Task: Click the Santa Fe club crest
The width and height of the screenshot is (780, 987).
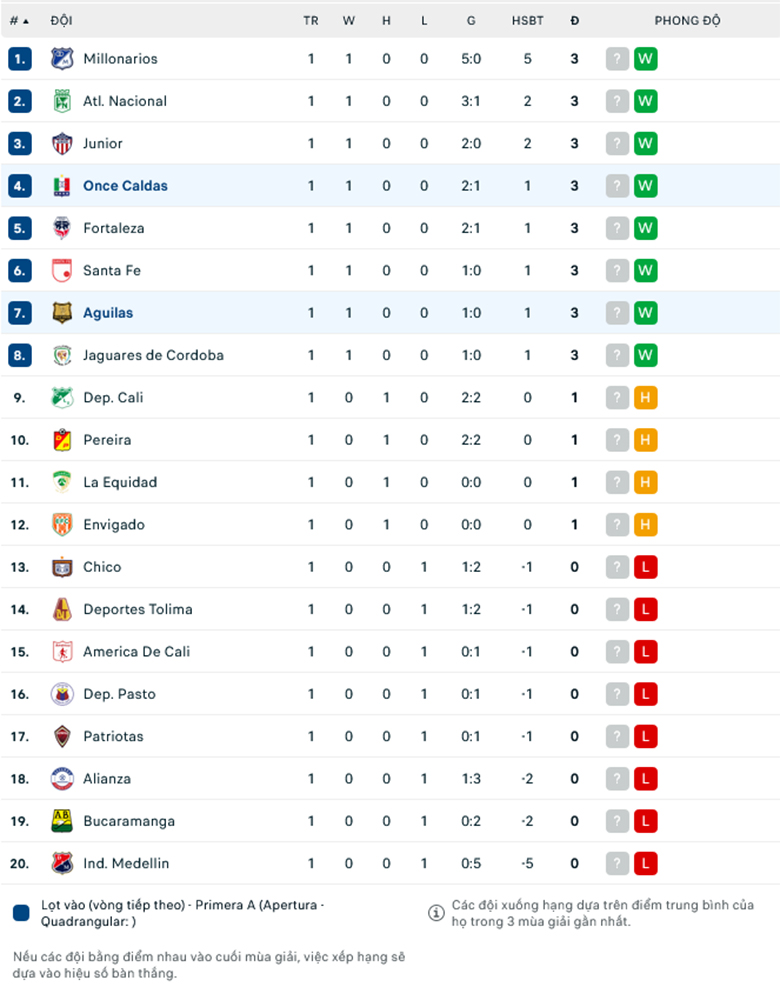Action: tap(62, 271)
